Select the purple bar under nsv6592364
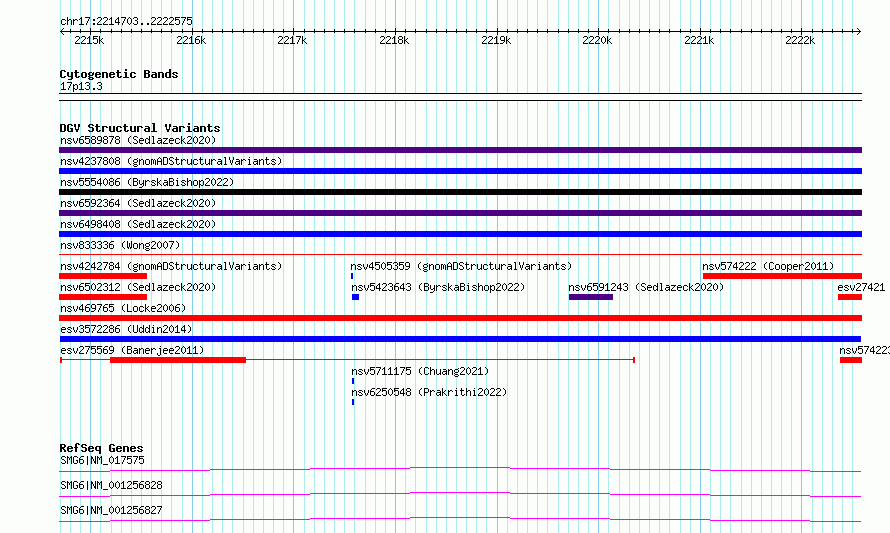 click(460, 213)
